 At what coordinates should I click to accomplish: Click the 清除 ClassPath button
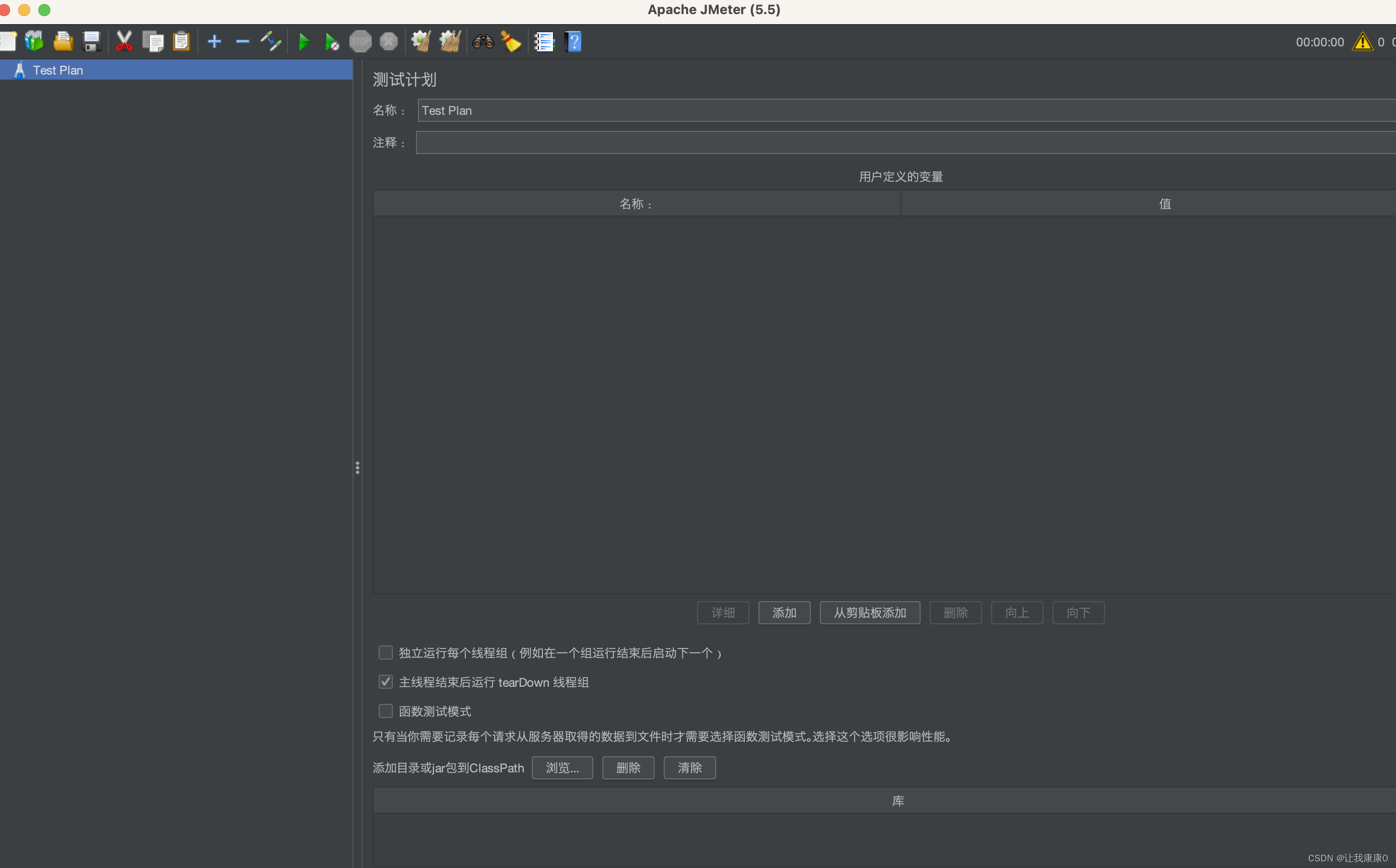(689, 767)
